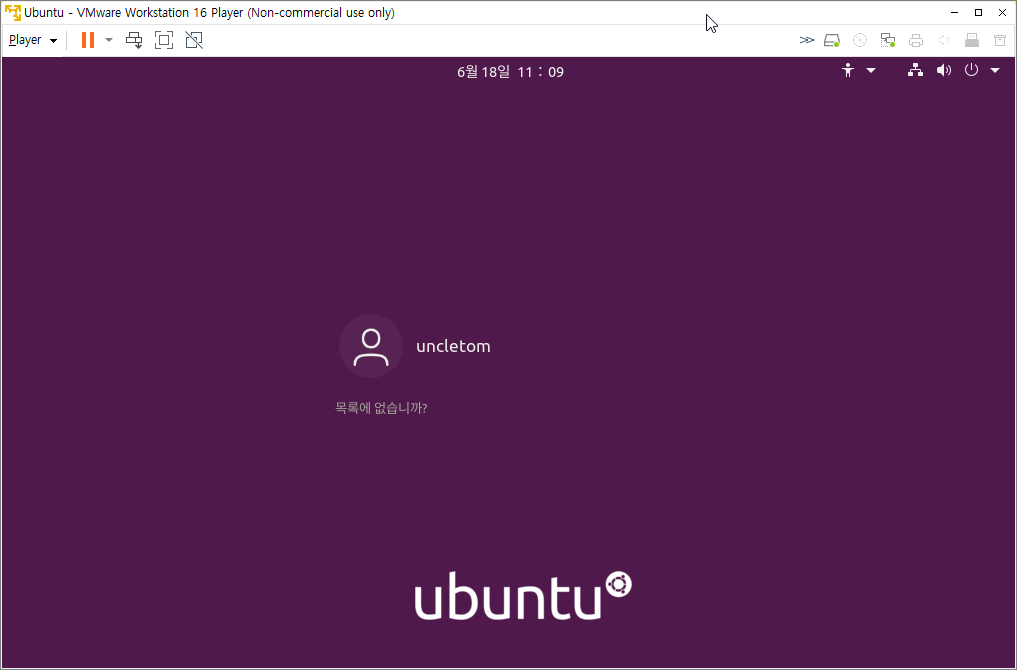The width and height of the screenshot is (1017, 670).
Task: Toggle Unity mode icon
Action: coord(194,40)
